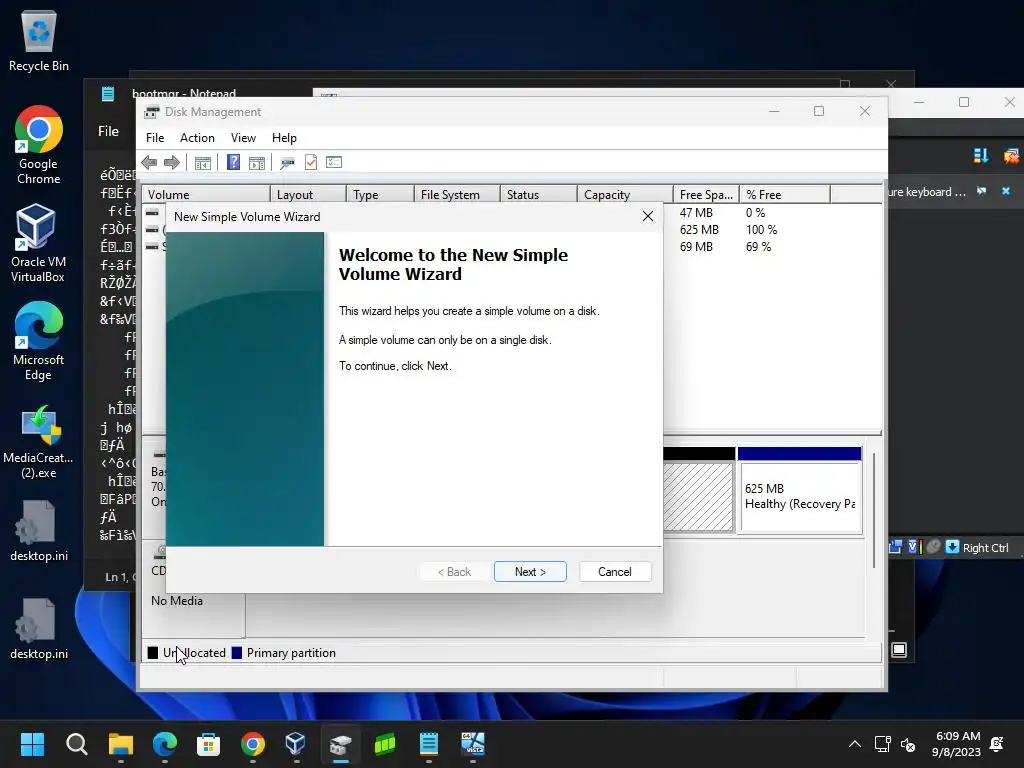Sort by the File System column header
Image resolution: width=1024 pixels, height=768 pixels.
pos(457,195)
